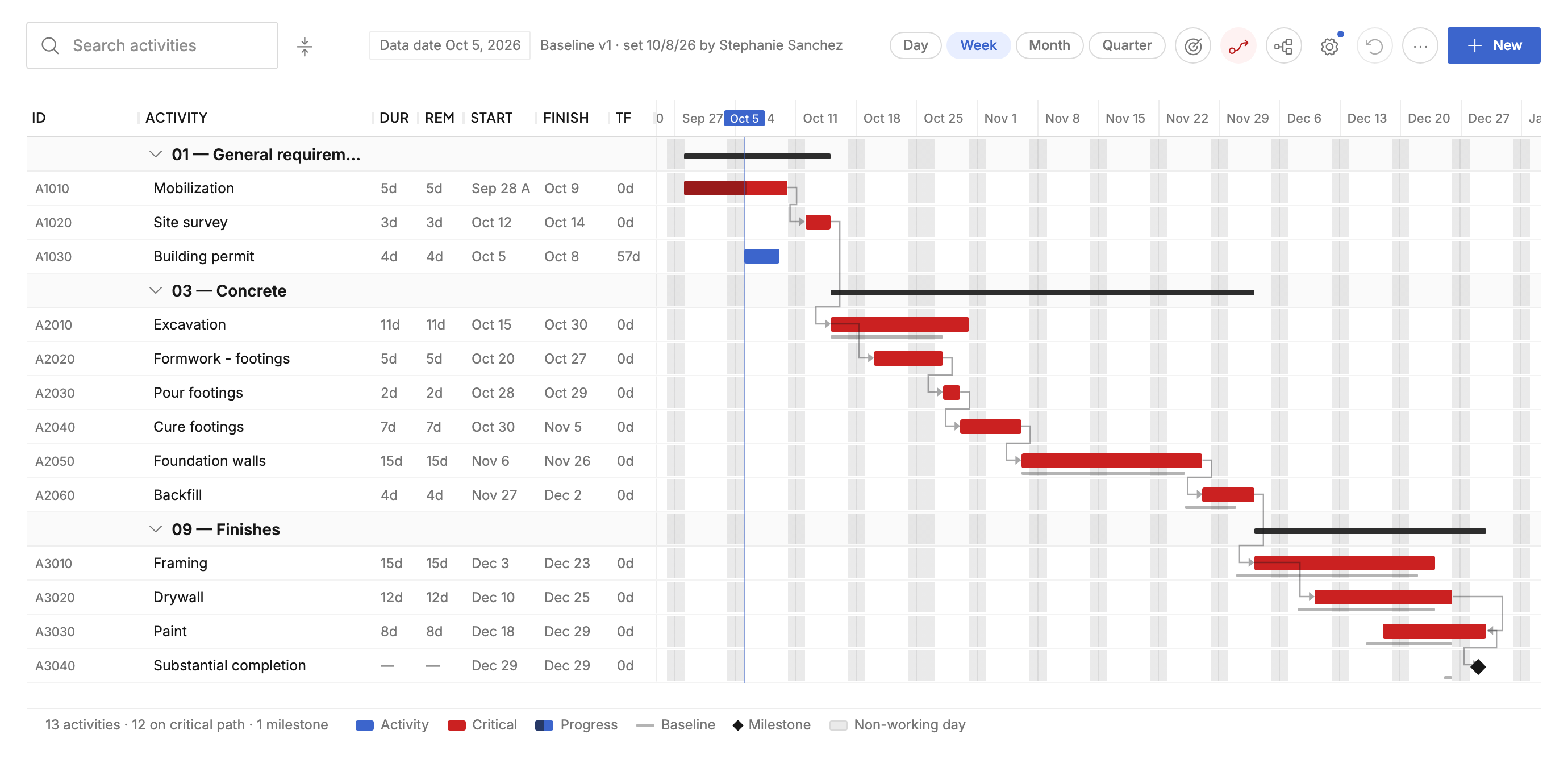Toggle the dependency links icon
1568x759 pixels.
tap(1283, 45)
